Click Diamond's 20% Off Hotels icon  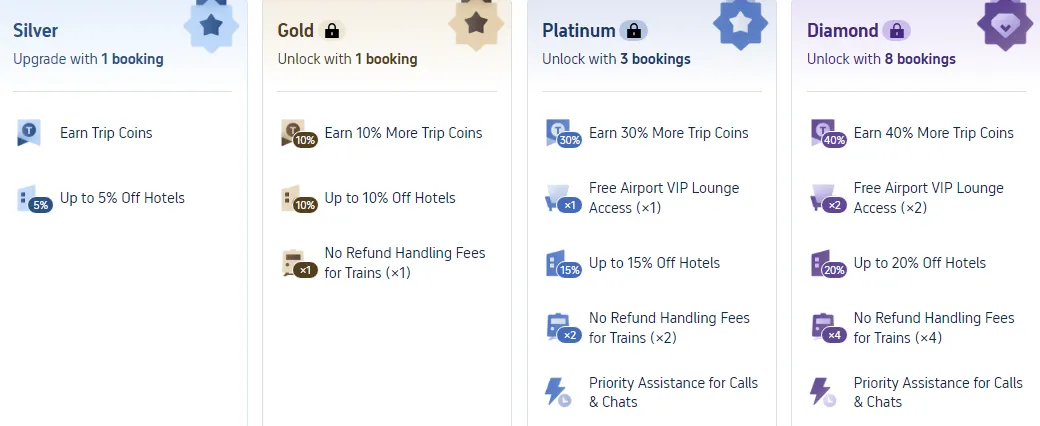tap(826, 264)
